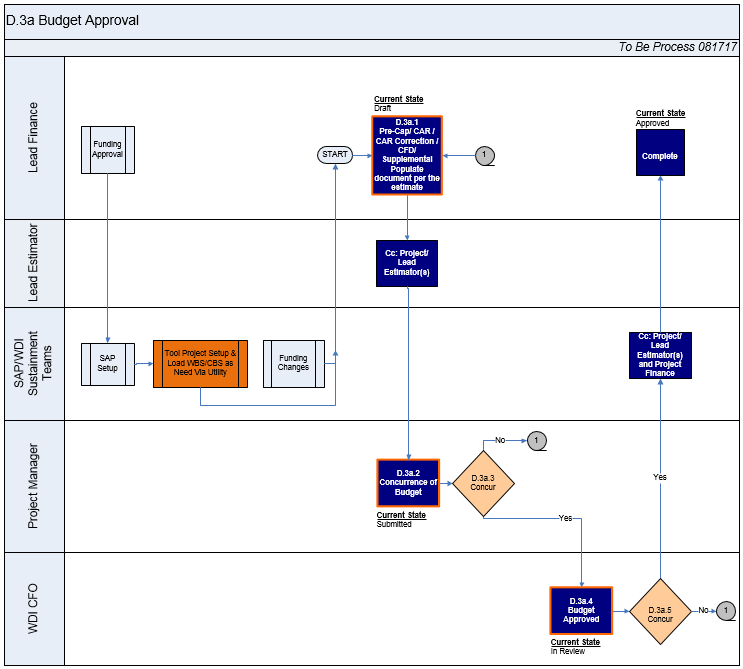Click the START terminator shape
743x669 pixels.
(335, 155)
